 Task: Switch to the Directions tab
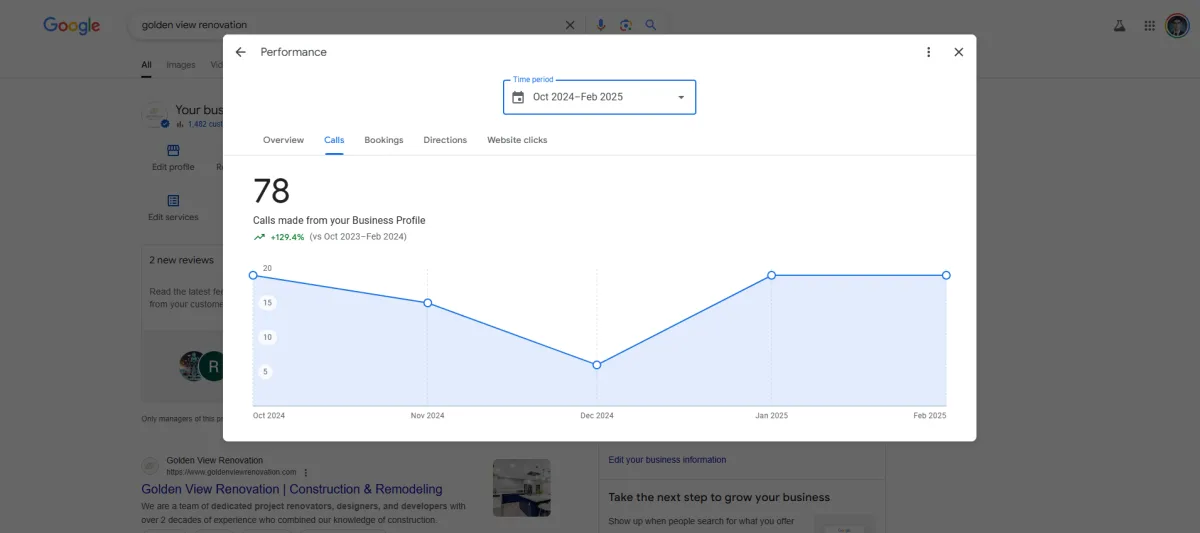click(445, 140)
